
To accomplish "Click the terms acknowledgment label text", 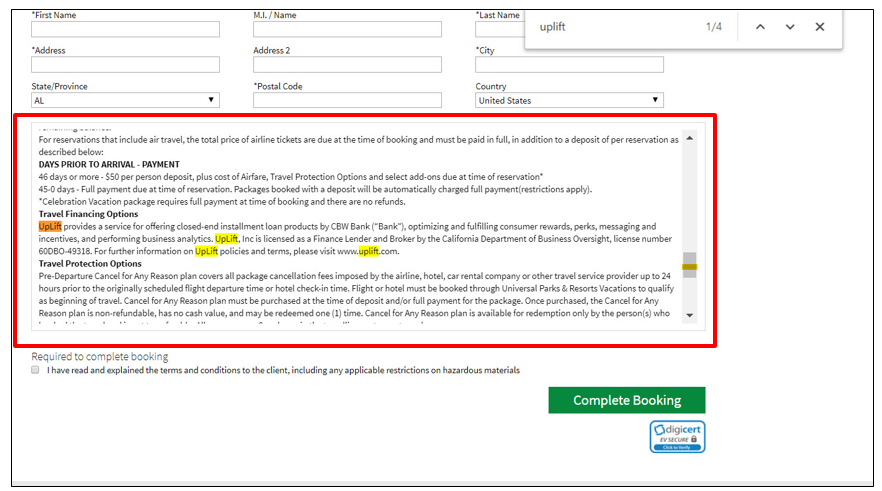I will [x=284, y=370].
